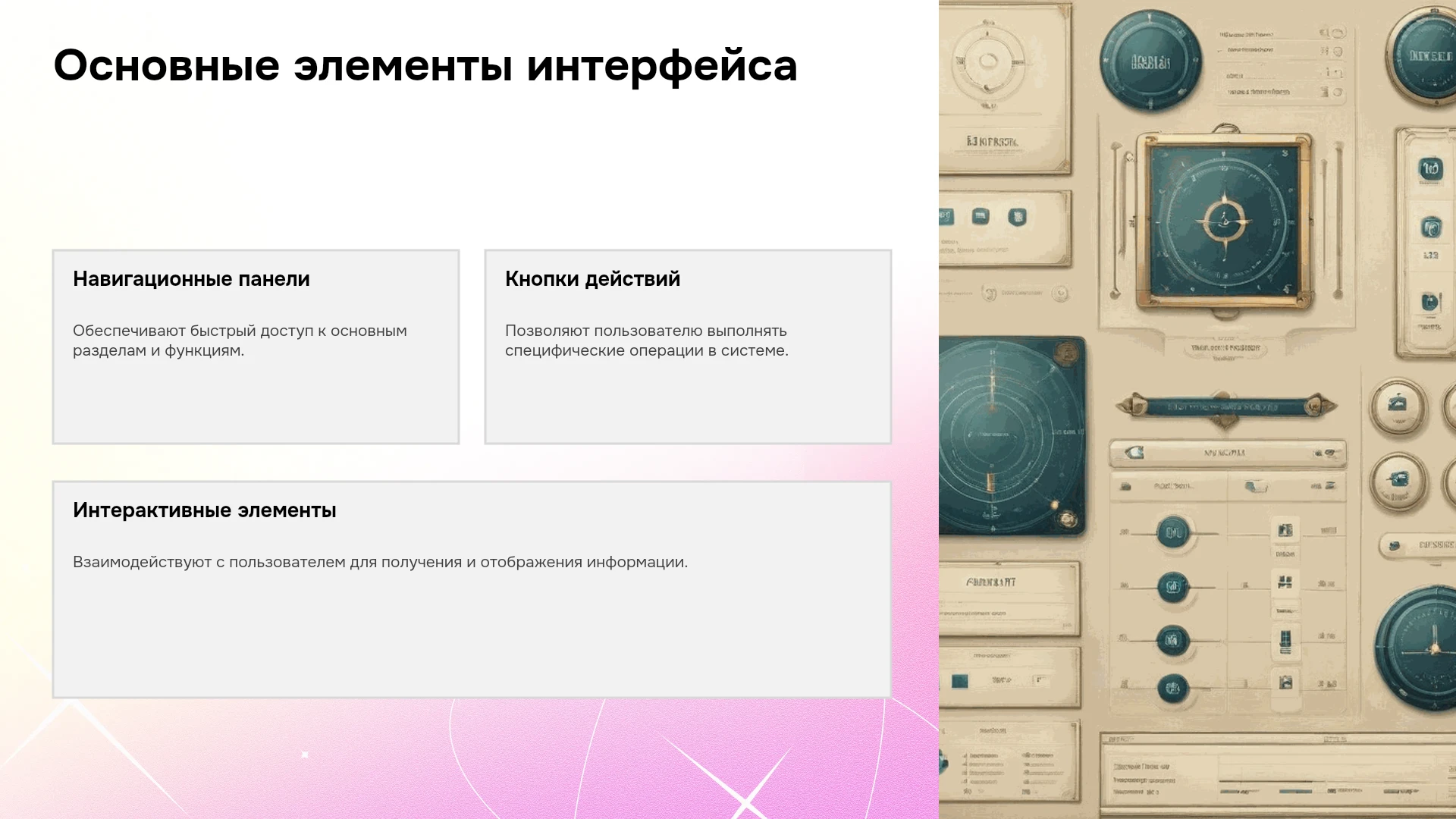Click the tall cream panel with stacked teal square icons

(x=1426, y=243)
